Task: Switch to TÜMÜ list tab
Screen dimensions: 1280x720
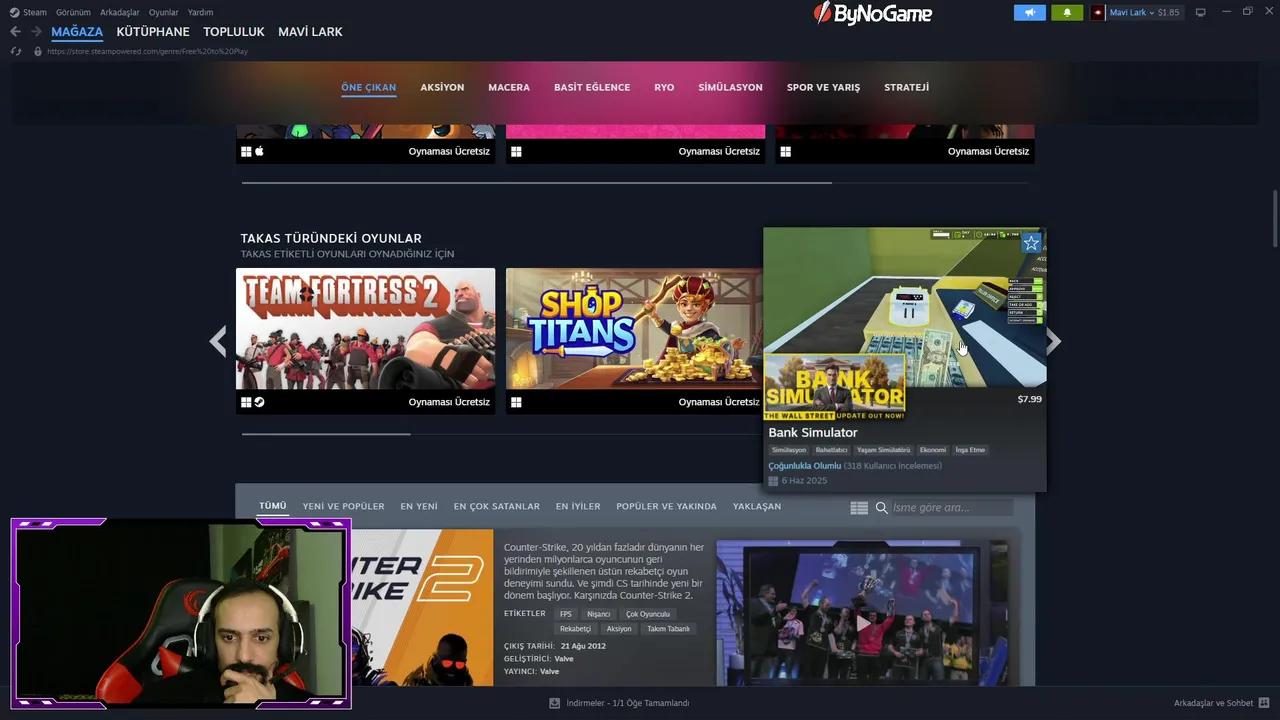Action: [x=273, y=506]
